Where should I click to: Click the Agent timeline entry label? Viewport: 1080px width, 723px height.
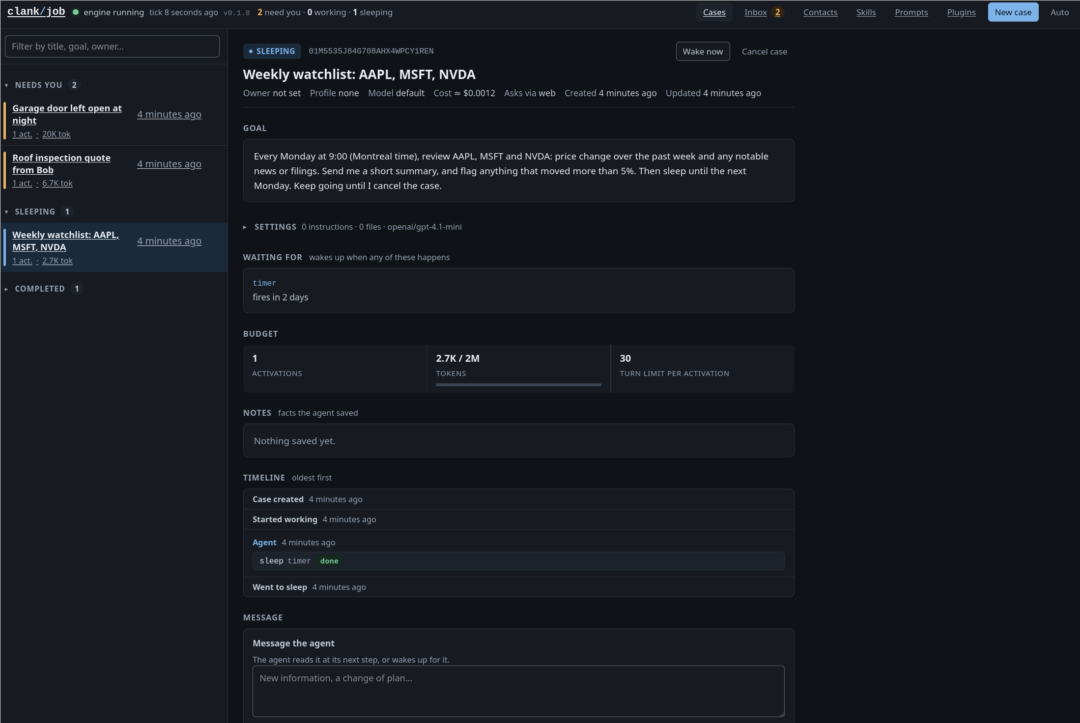[264, 543]
